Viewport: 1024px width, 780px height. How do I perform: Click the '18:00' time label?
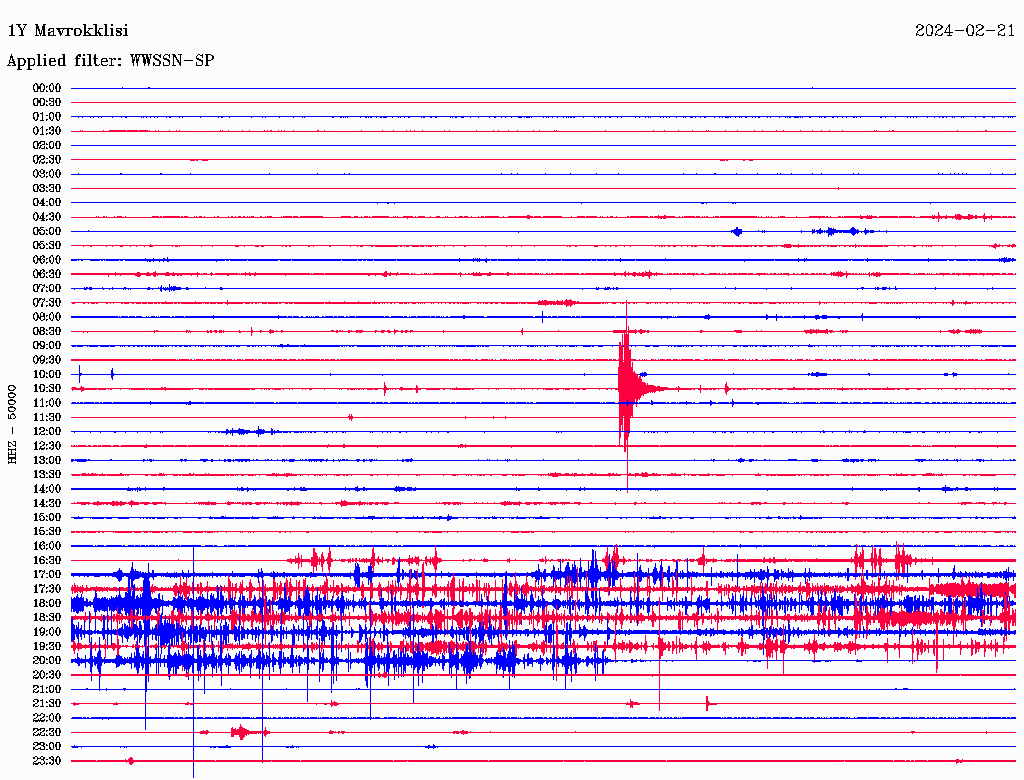(46, 603)
